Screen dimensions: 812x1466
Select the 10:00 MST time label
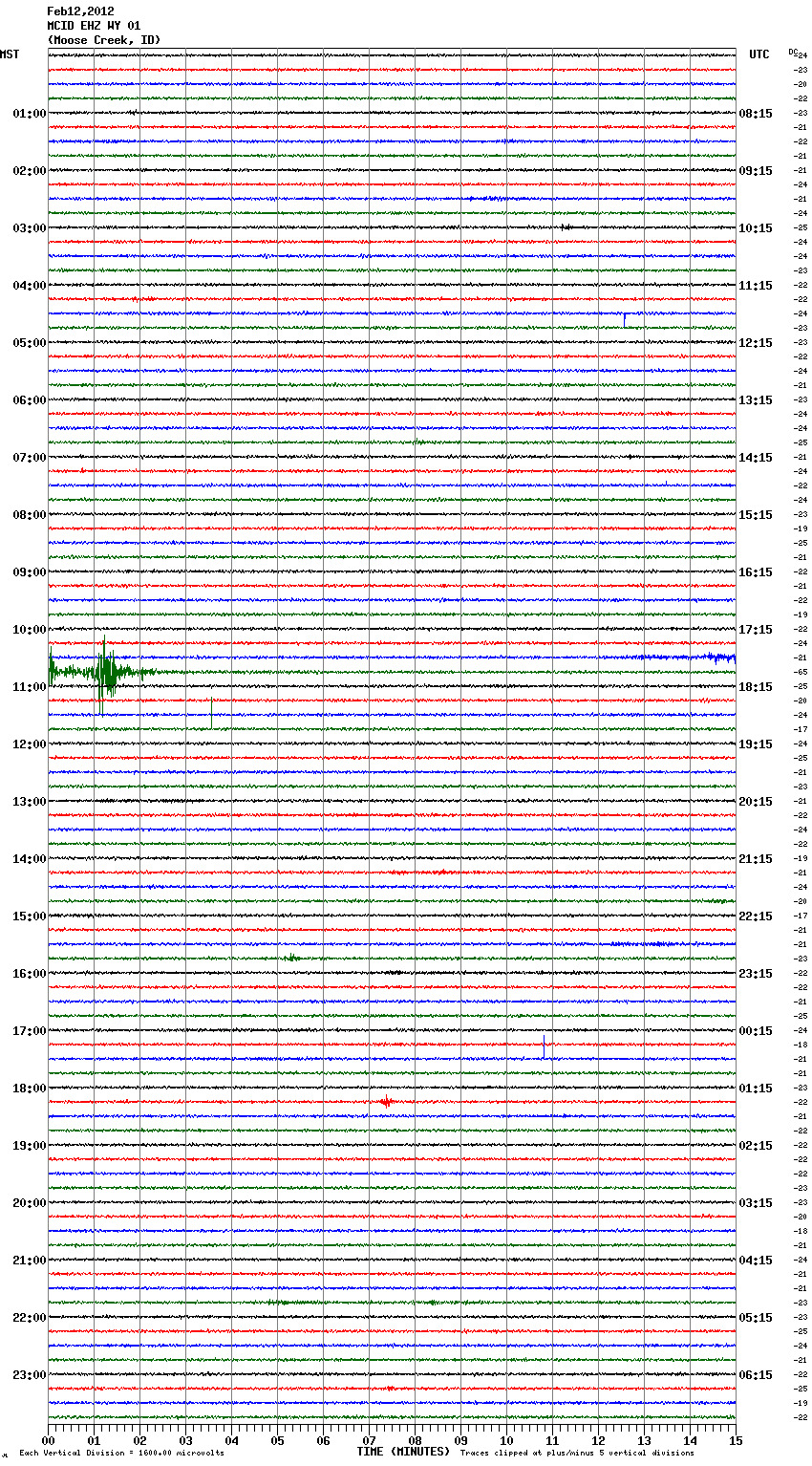(30, 630)
